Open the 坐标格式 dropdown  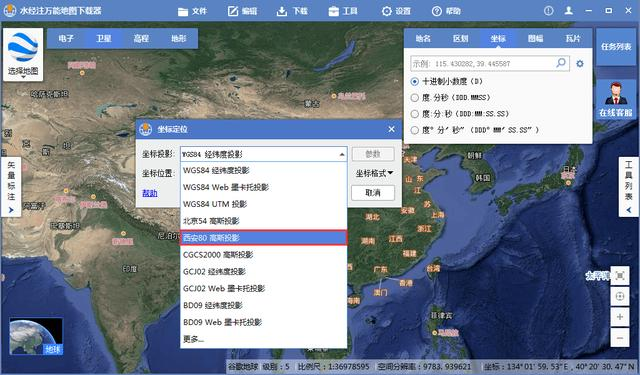(374, 173)
